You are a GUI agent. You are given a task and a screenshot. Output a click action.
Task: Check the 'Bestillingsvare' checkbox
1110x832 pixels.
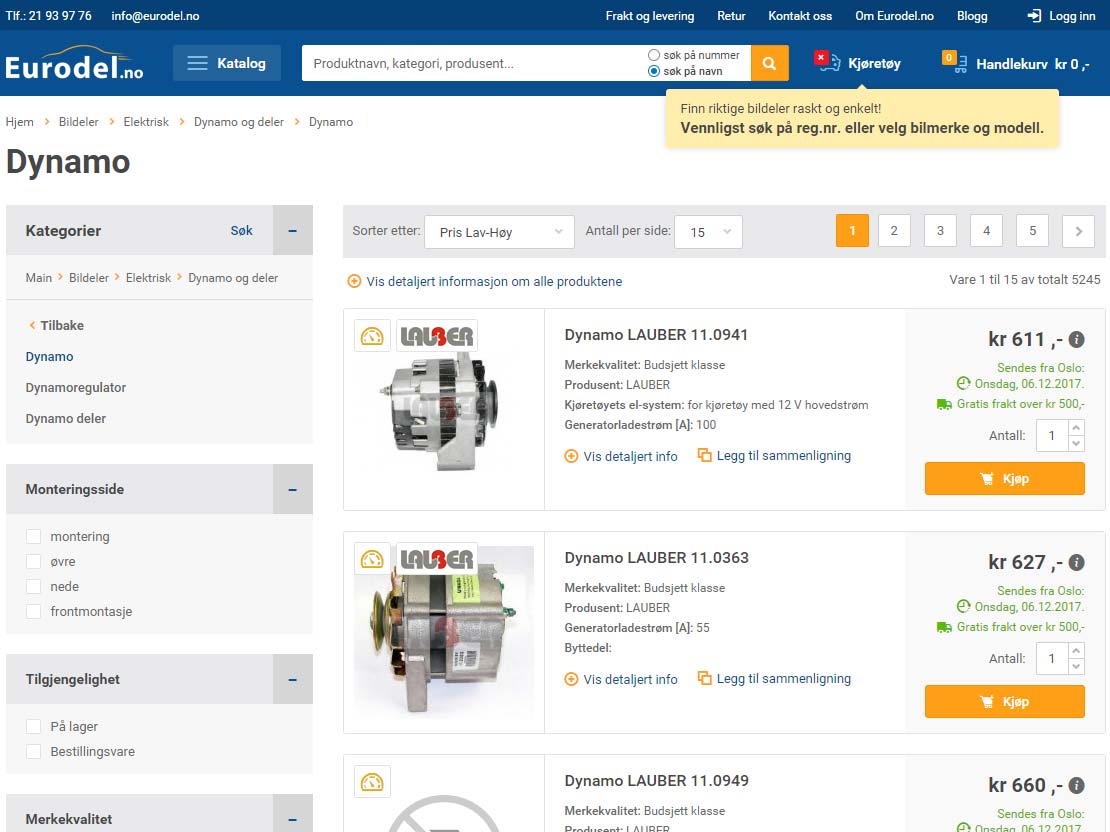(33, 751)
